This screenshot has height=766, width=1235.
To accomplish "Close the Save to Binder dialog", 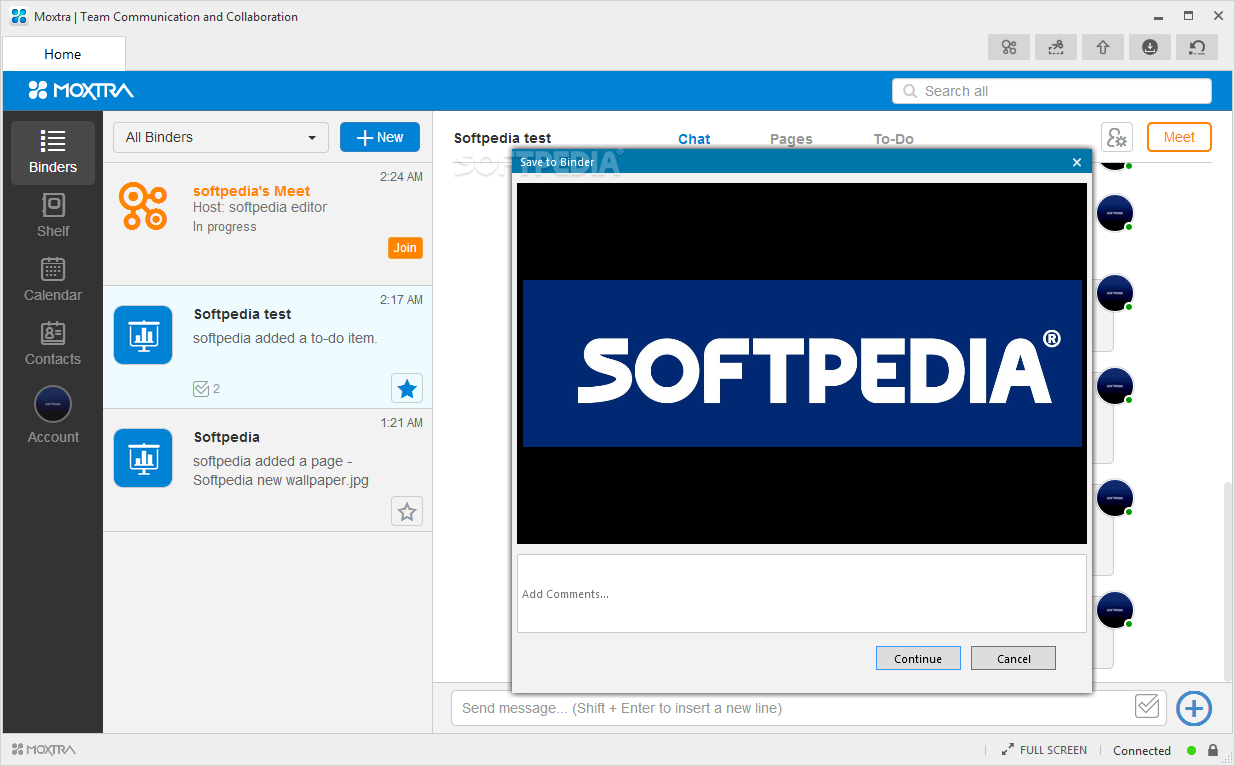I will click(x=1077, y=162).
